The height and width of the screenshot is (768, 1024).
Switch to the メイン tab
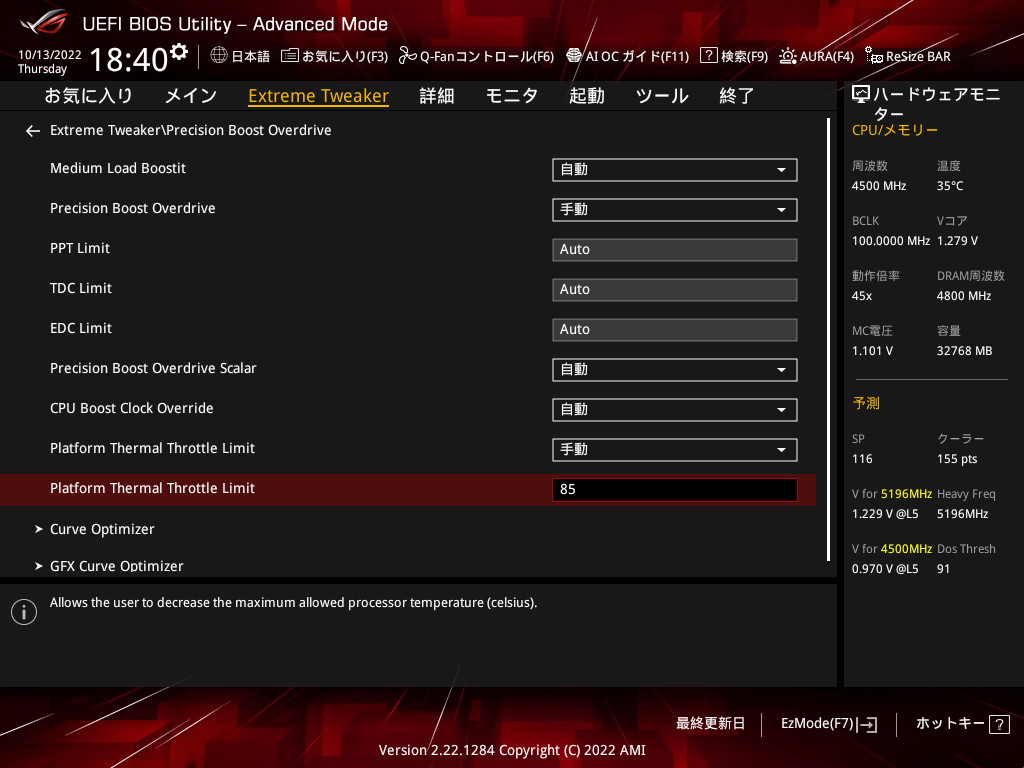click(x=191, y=96)
